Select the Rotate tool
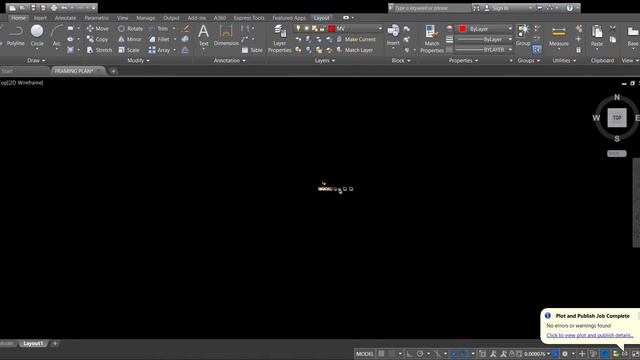This screenshot has height=360, width=640. pyautogui.click(x=130, y=29)
